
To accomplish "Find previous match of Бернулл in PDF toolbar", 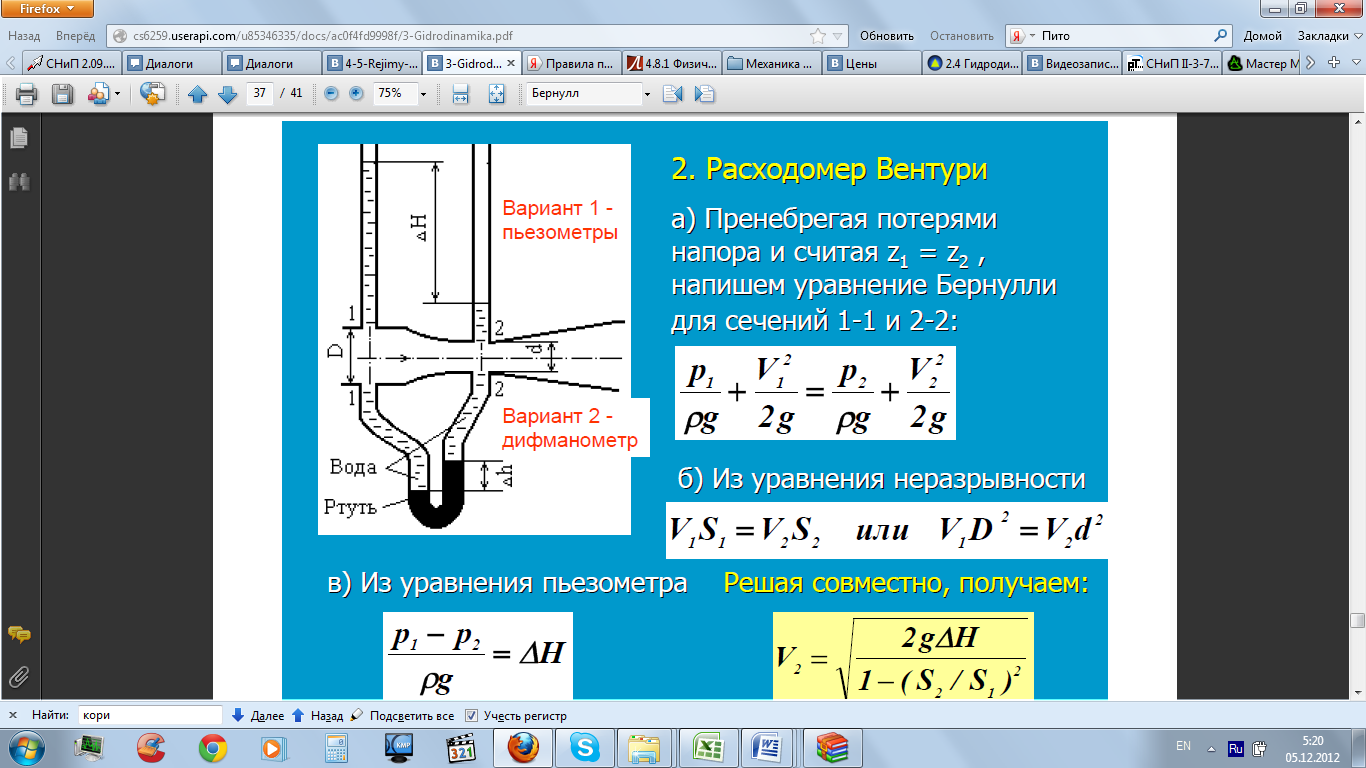I will coord(672,94).
